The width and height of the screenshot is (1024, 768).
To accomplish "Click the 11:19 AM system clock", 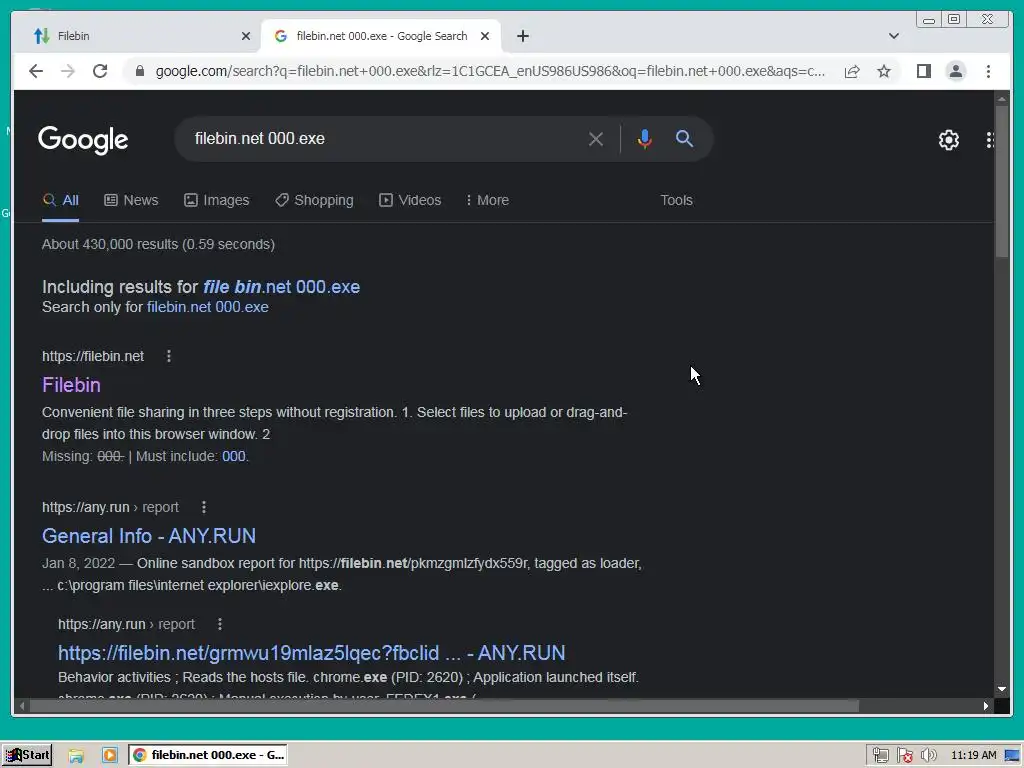I will [974, 756].
